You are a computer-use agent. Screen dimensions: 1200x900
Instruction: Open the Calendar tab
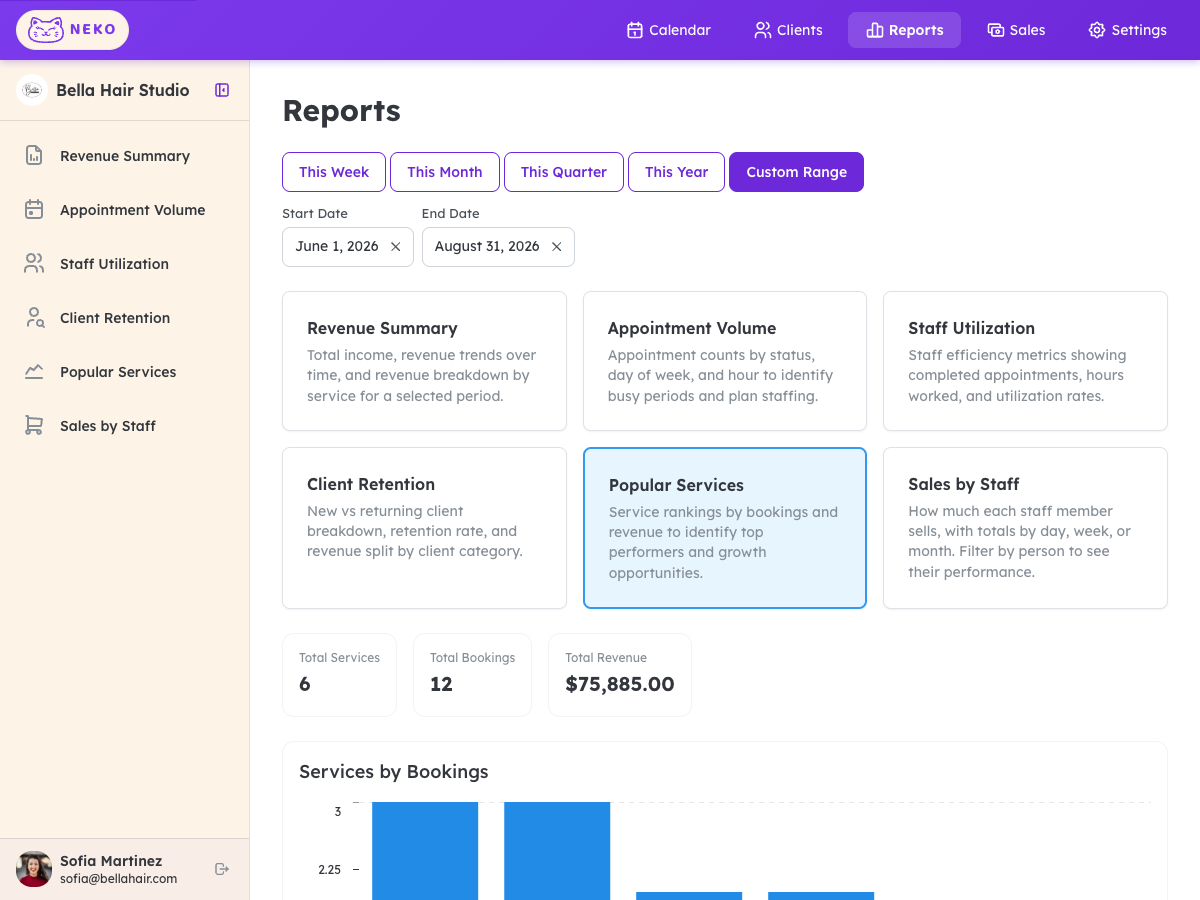pyautogui.click(x=668, y=30)
